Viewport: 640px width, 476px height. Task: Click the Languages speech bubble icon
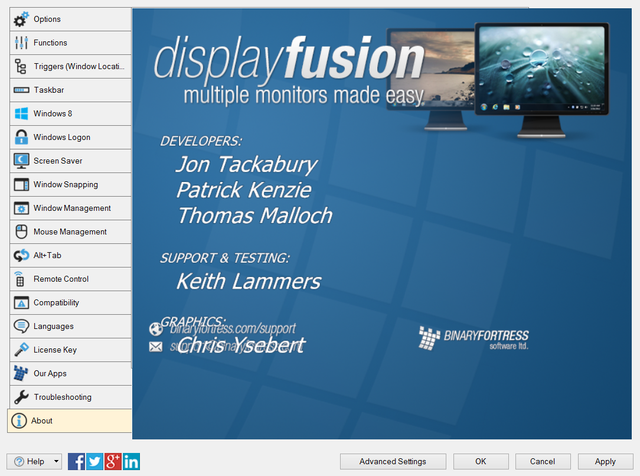[x=21, y=326]
